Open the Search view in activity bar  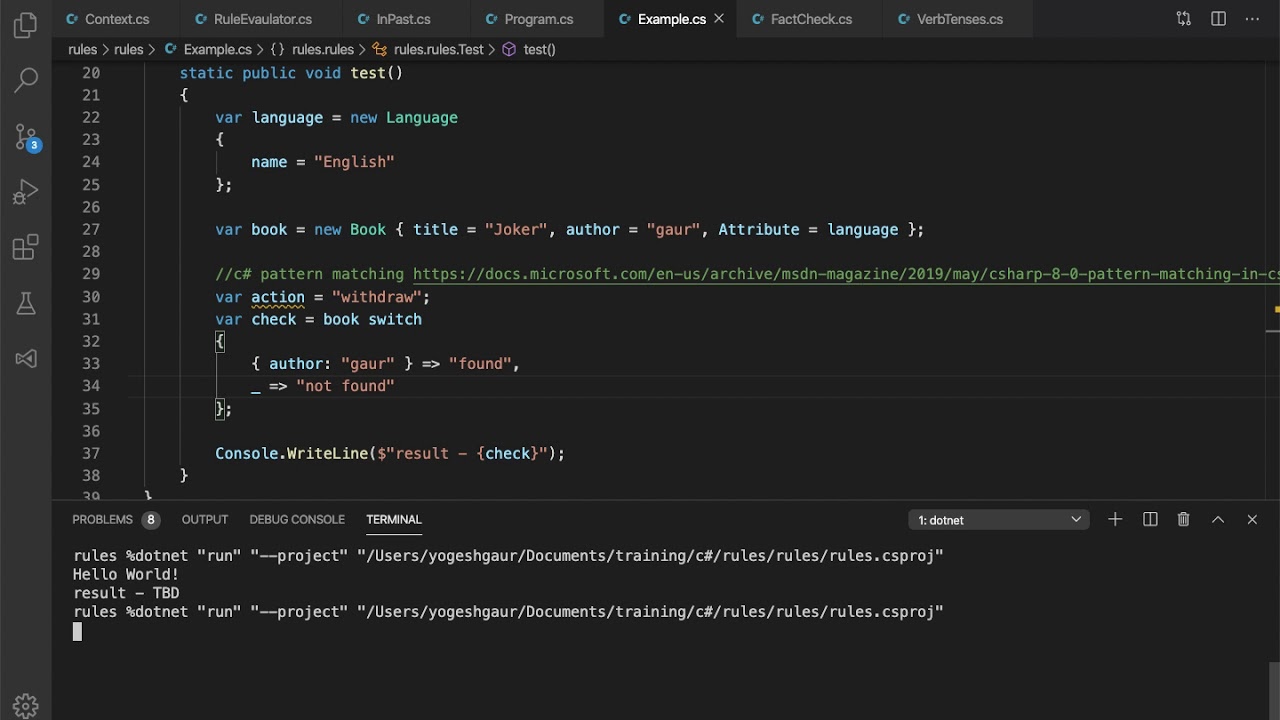point(26,81)
